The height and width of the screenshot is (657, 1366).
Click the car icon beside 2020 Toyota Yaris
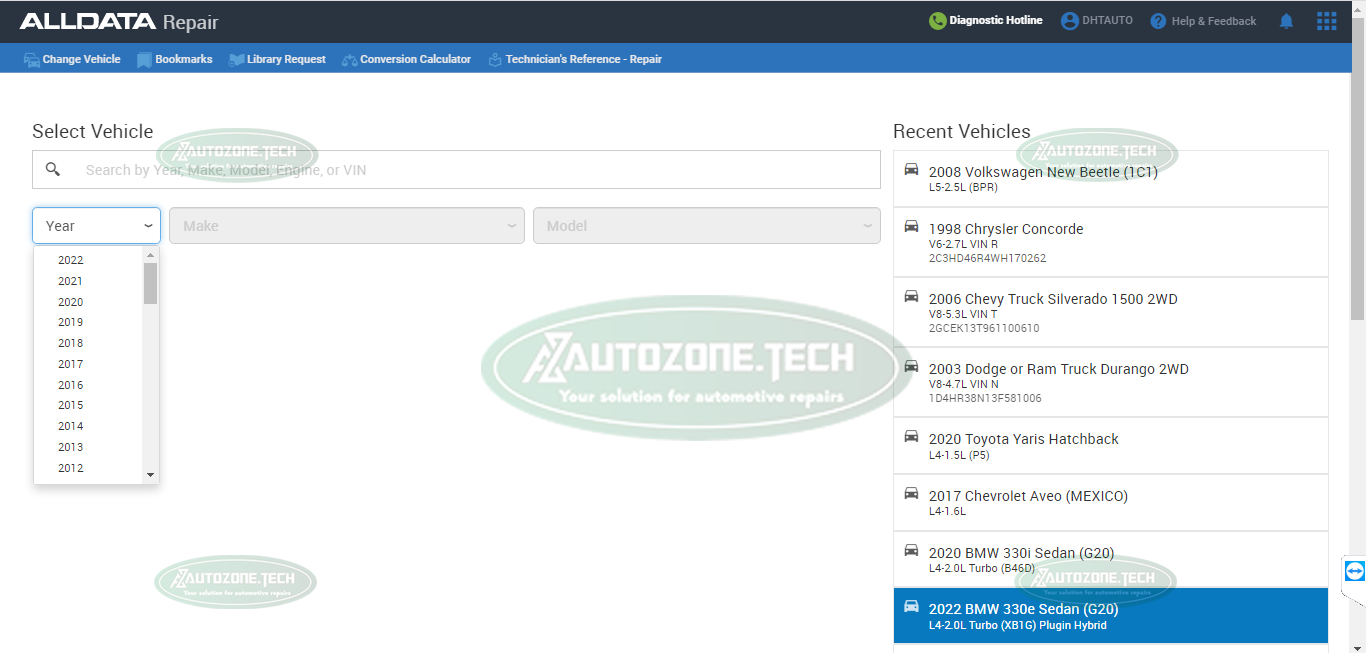911,437
